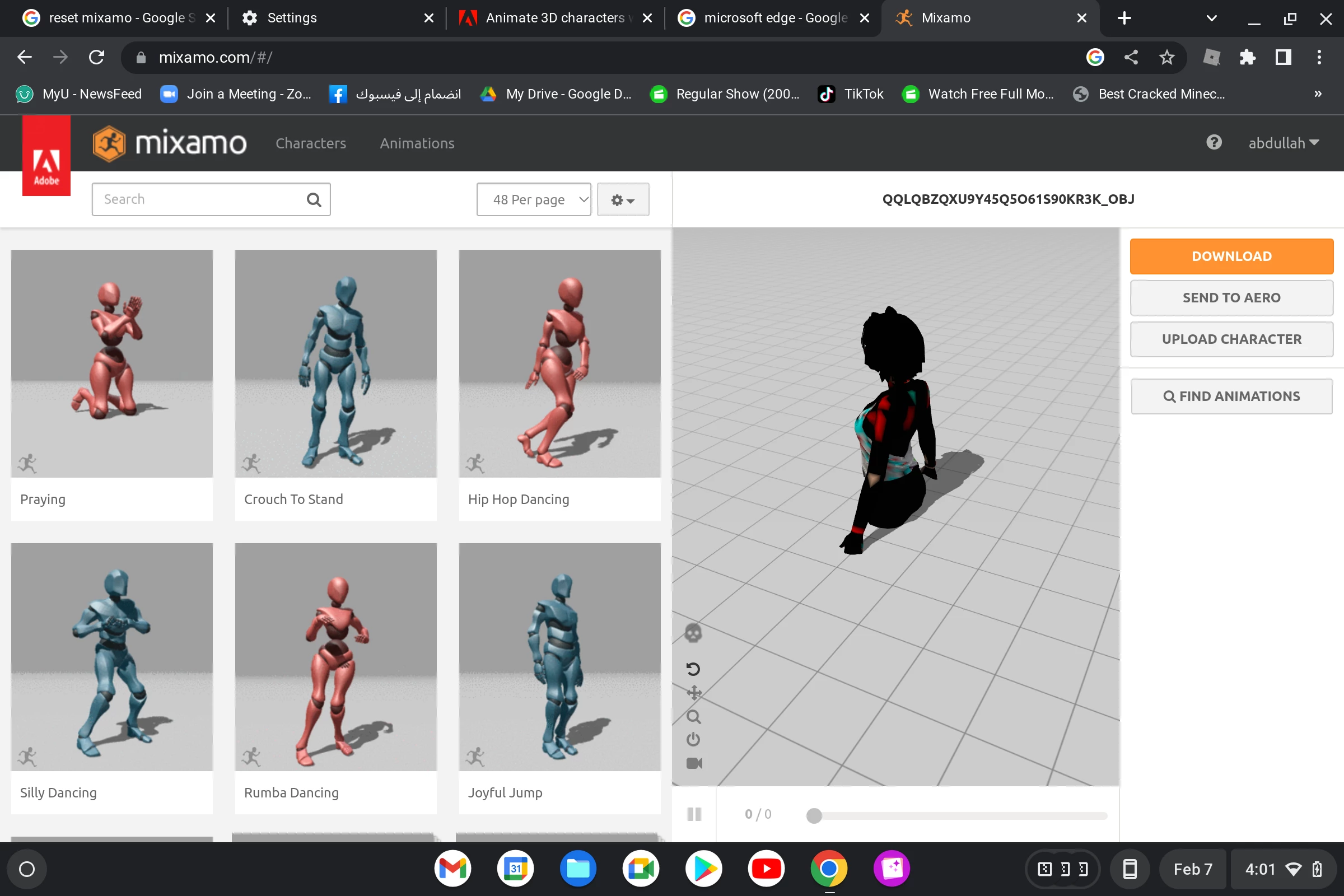Open the 48 Per page dropdown
Screen dimensions: 1344x896
pos(533,199)
